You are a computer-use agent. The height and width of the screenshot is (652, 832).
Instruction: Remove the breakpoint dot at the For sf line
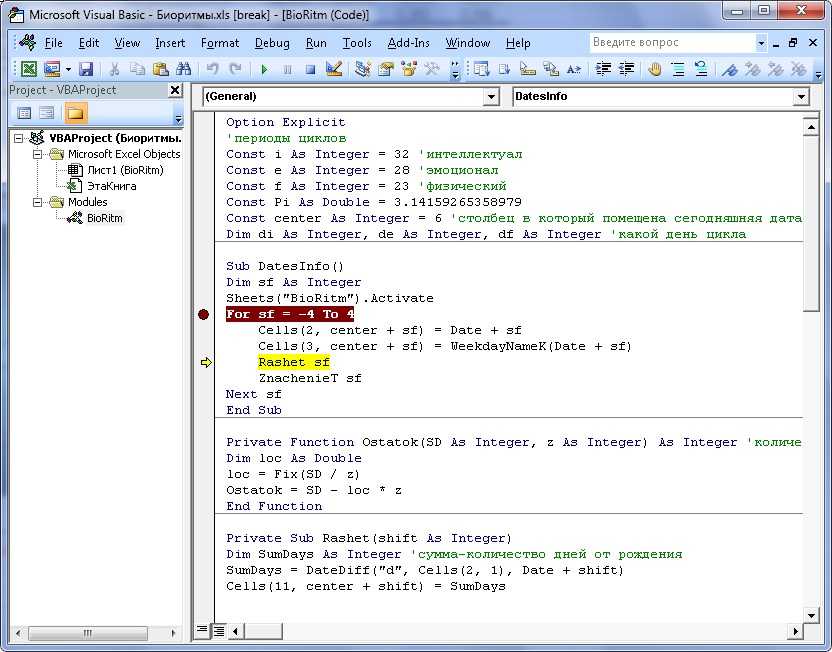pyautogui.click(x=203, y=315)
